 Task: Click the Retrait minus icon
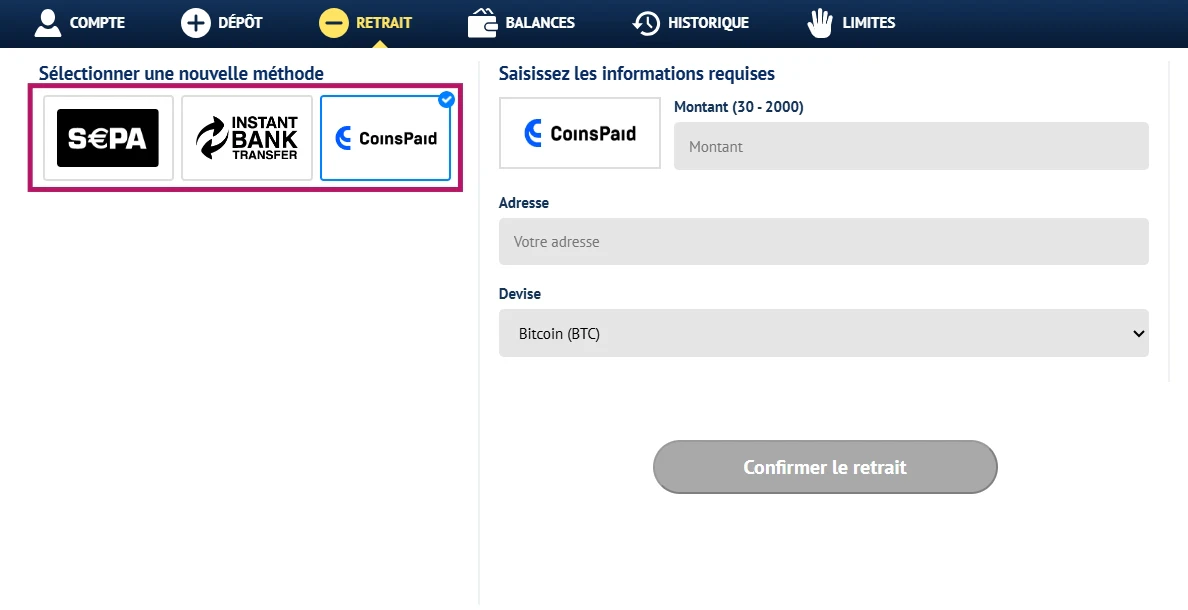coord(333,23)
